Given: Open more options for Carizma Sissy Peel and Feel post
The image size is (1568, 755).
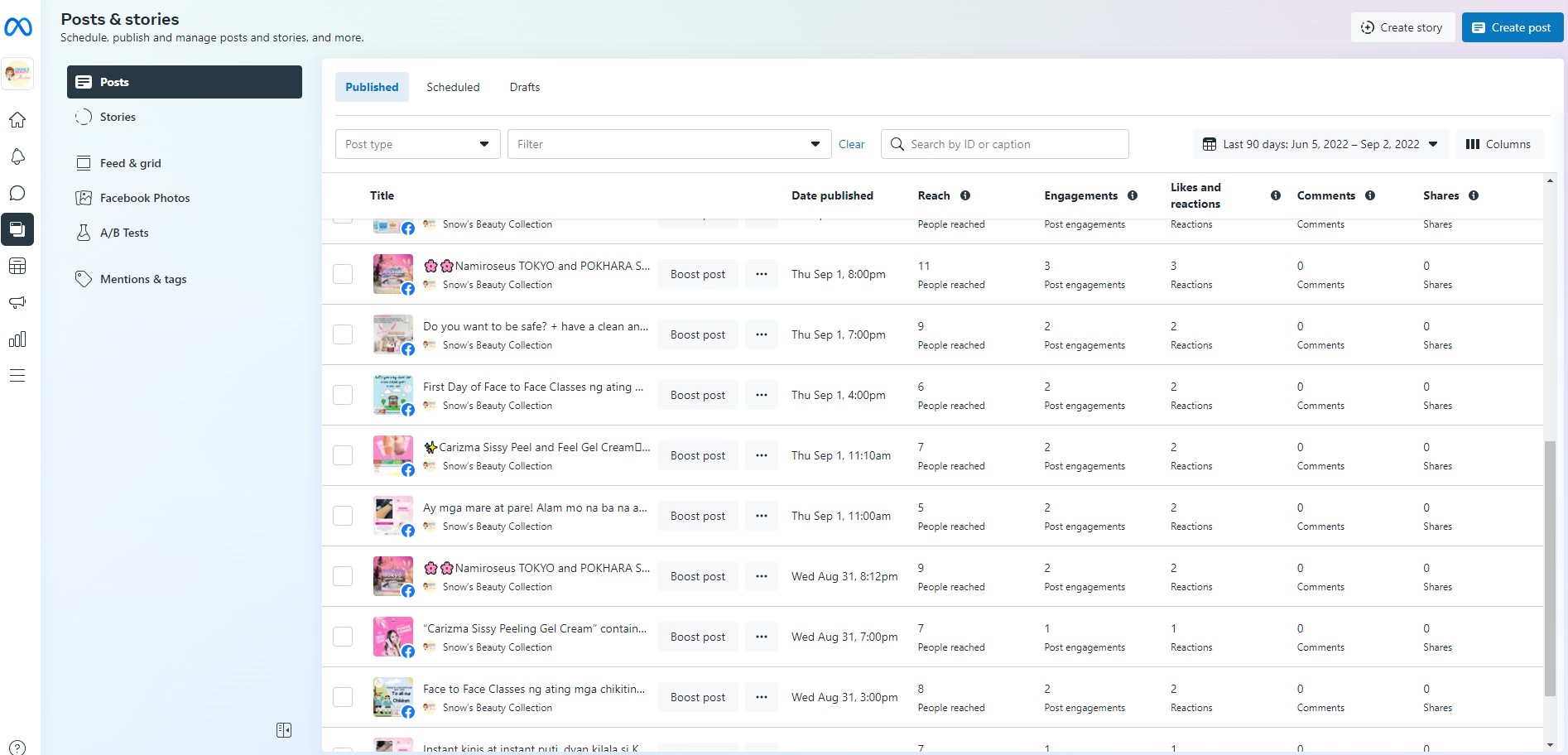Looking at the screenshot, I should coord(762,455).
